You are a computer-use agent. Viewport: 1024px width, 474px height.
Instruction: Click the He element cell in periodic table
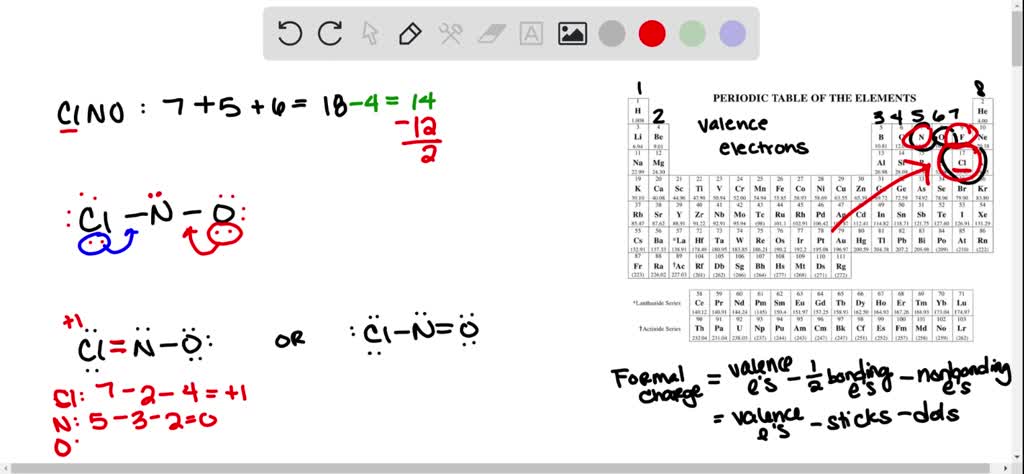pyautogui.click(x=983, y=111)
